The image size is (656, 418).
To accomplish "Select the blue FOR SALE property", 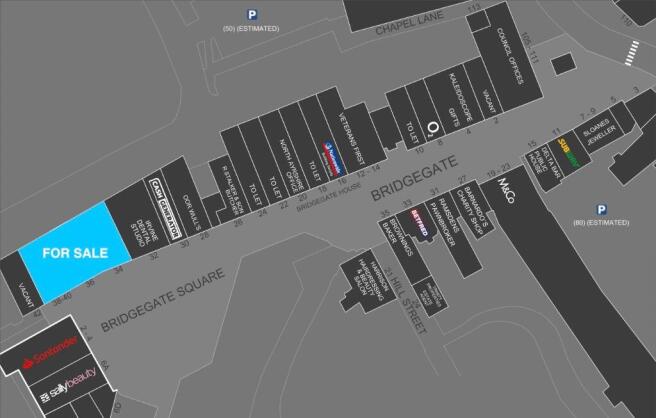I will pos(70,253).
